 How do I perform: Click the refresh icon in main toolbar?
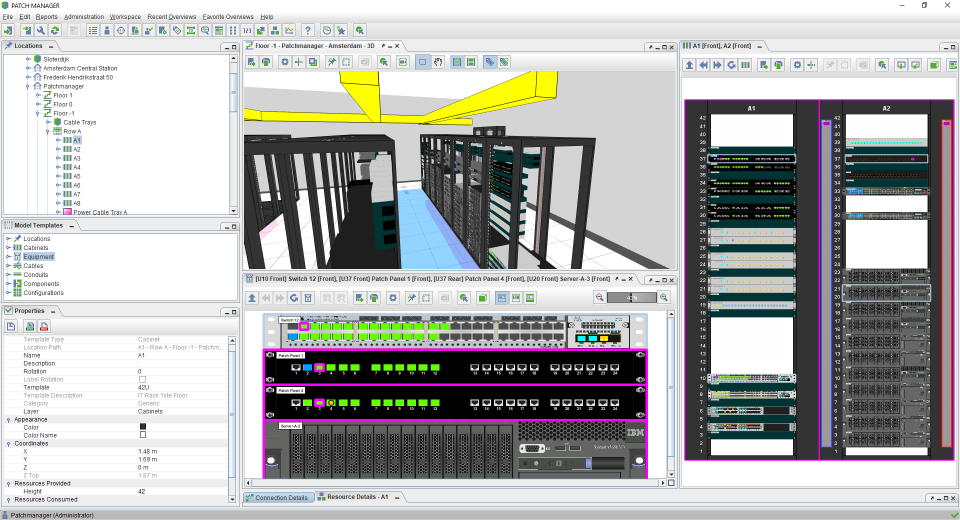click(55, 31)
